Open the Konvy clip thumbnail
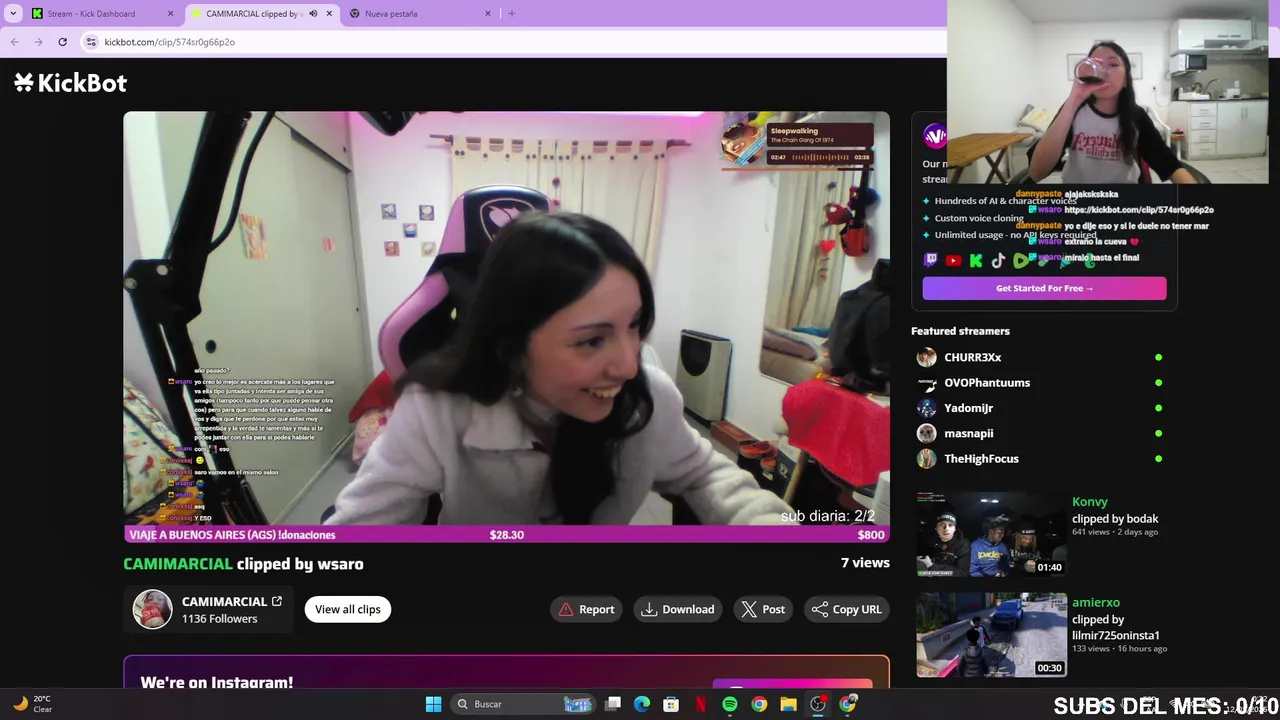1280x720 pixels. click(x=992, y=534)
